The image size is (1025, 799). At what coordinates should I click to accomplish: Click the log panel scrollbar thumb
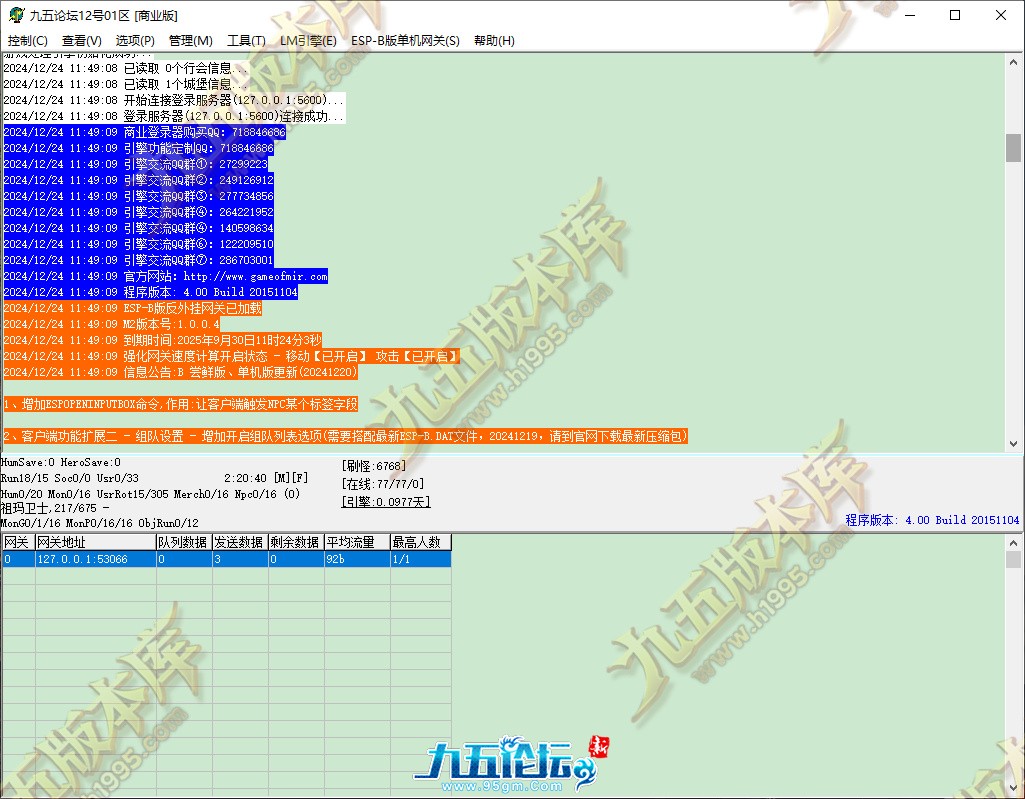click(1013, 146)
